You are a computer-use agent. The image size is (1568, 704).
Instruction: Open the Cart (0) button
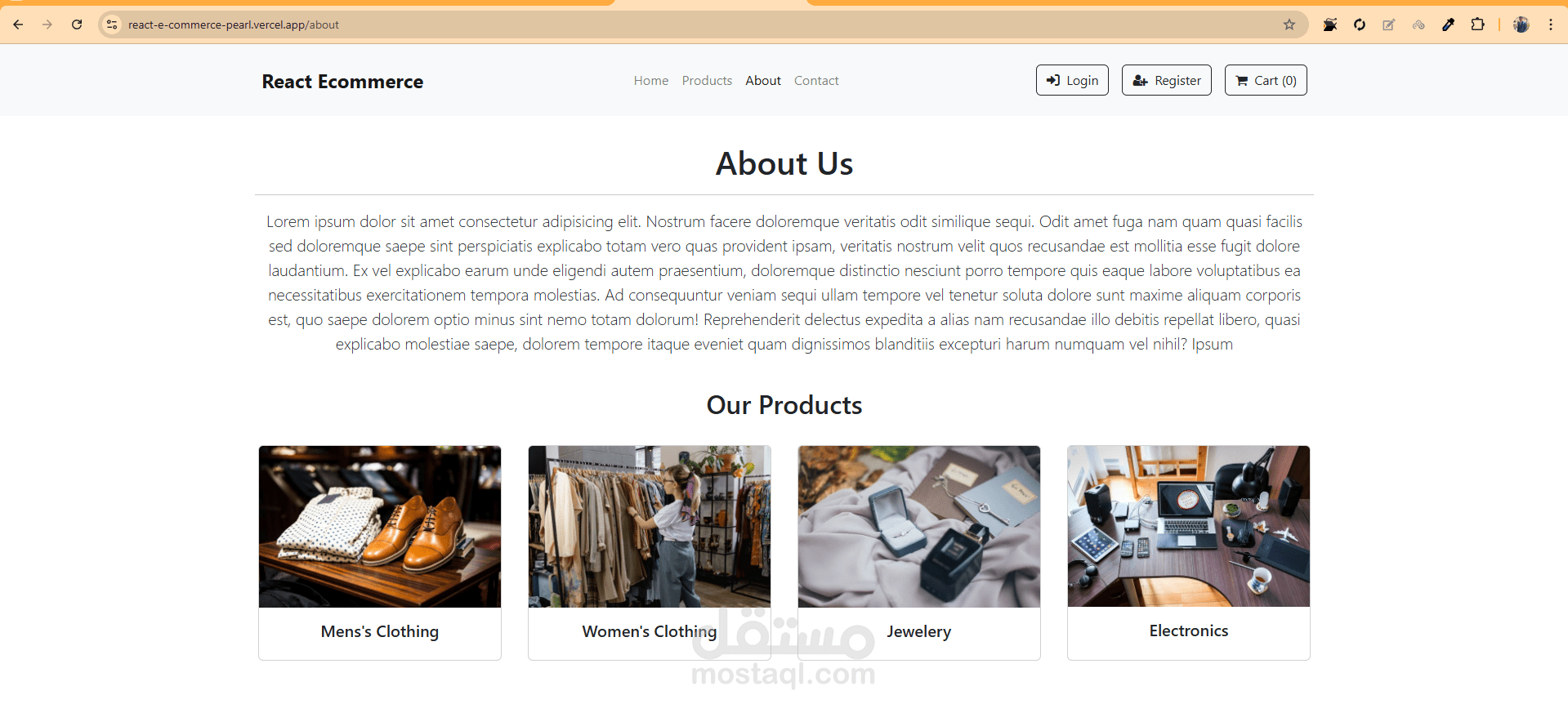tap(1266, 80)
